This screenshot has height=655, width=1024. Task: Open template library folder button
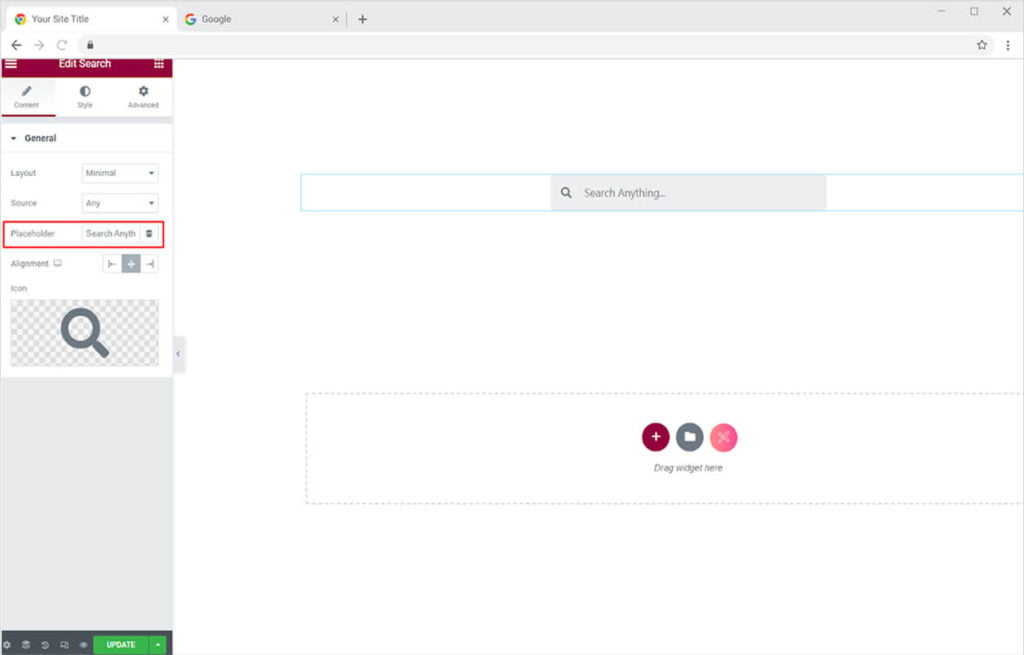689,437
